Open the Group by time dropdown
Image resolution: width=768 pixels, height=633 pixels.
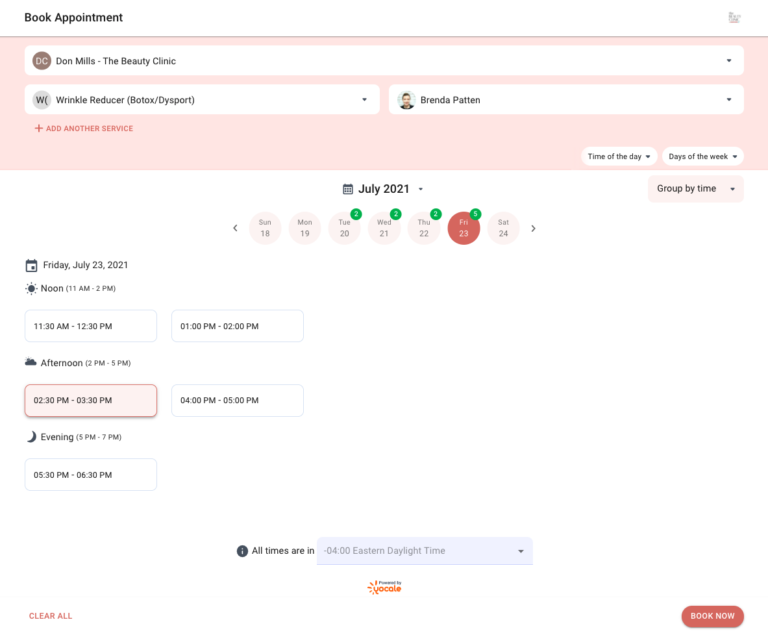pyautogui.click(x=696, y=189)
